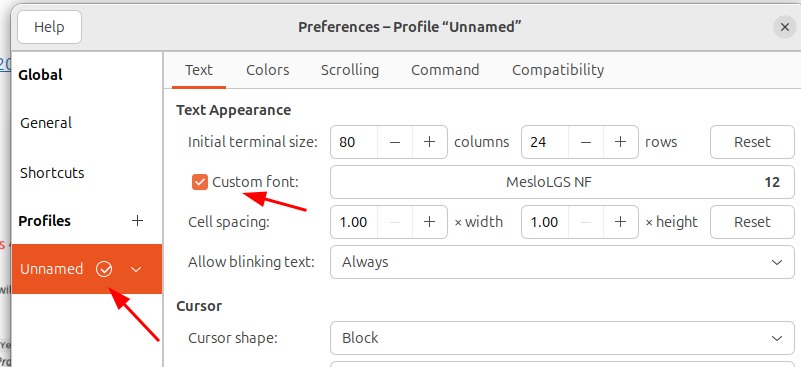Image resolution: width=801 pixels, height=367 pixels.
Task: Increase cell spacing width with plus
Action: (x=430, y=222)
